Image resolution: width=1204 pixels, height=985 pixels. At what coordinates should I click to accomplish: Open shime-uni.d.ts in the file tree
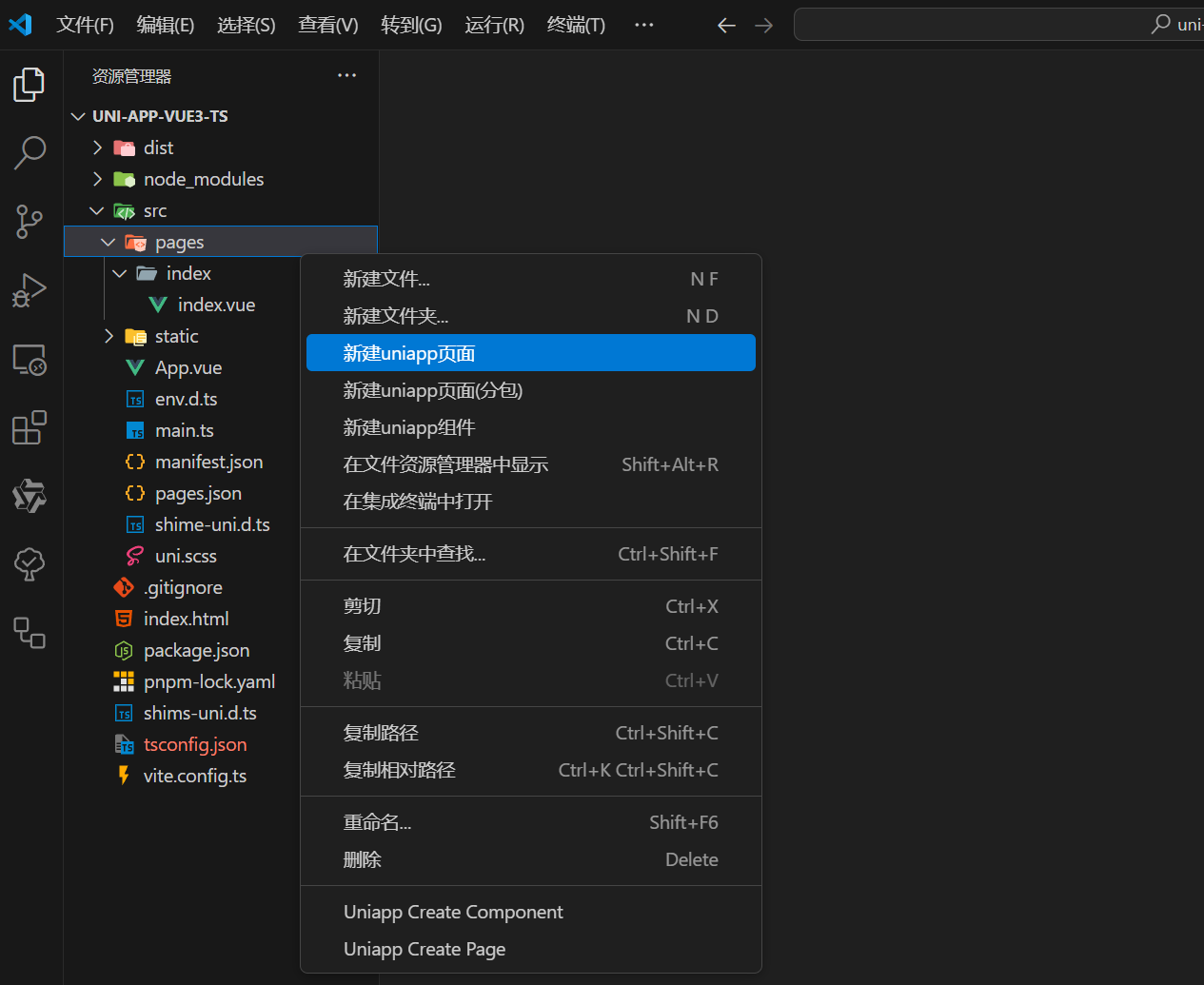pos(212,524)
